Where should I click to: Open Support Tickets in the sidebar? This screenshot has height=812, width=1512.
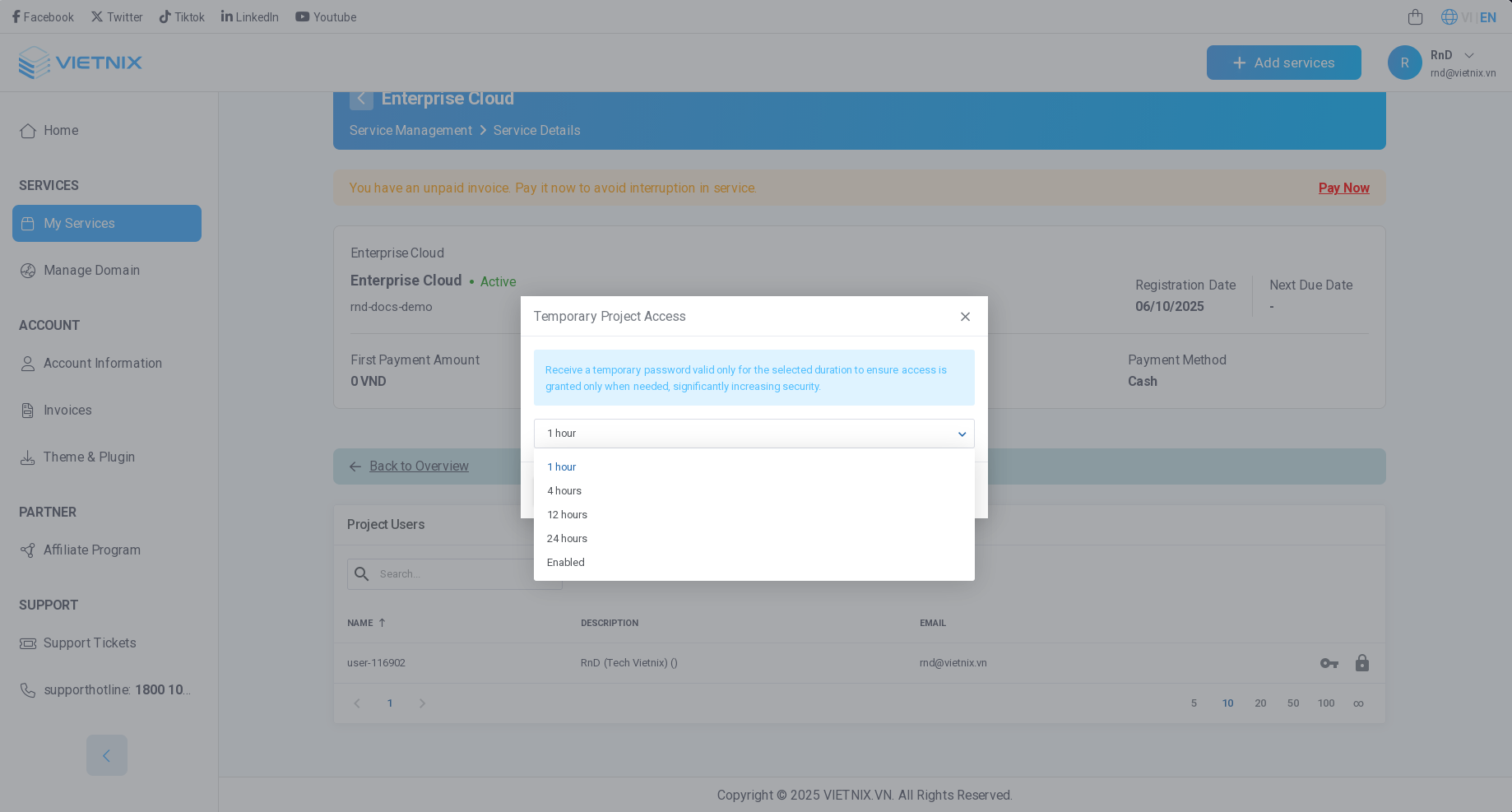[x=90, y=643]
